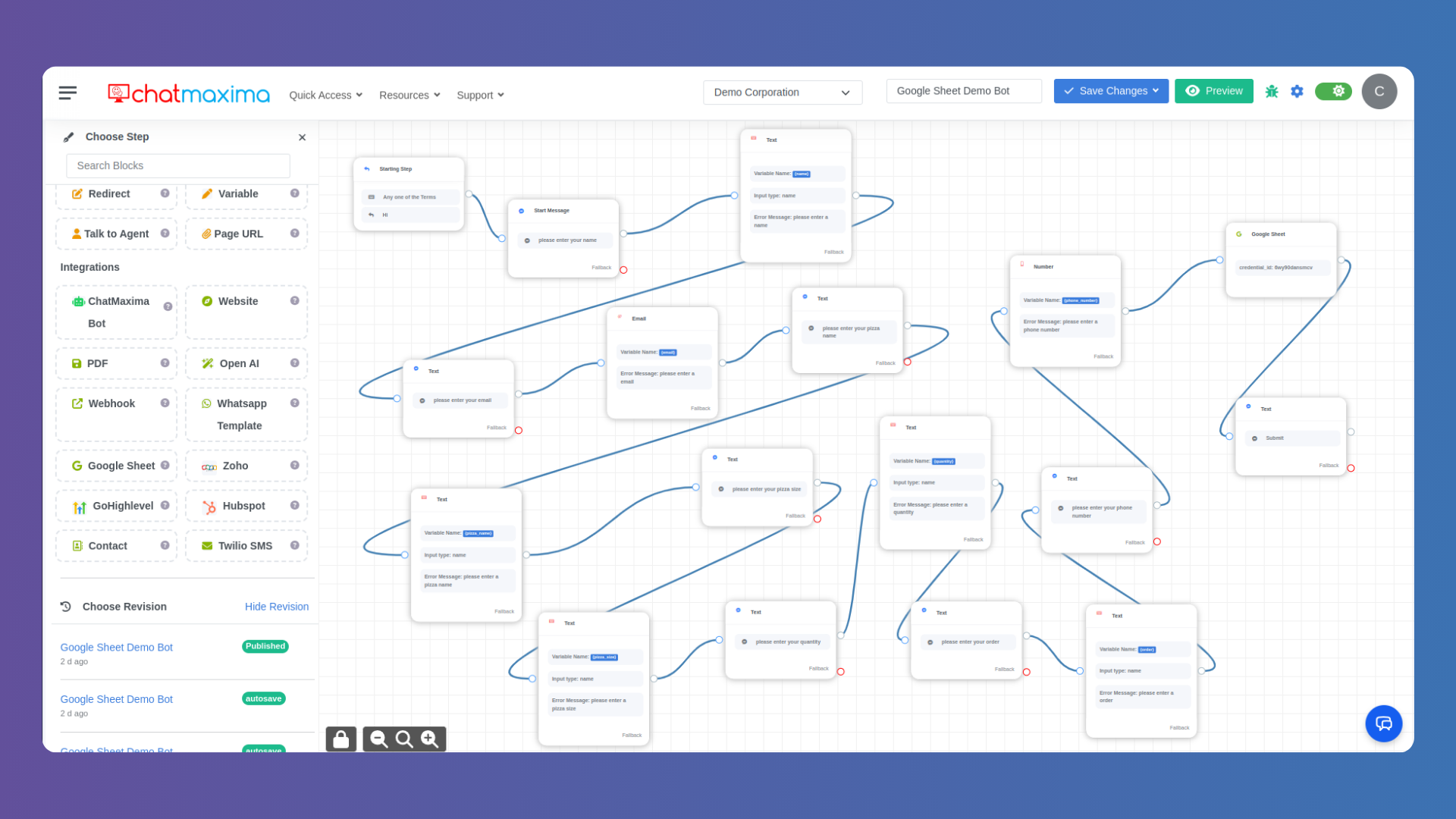Click the Twilio SMS block
The width and height of the screenshot is (1456, 819).
244,545
